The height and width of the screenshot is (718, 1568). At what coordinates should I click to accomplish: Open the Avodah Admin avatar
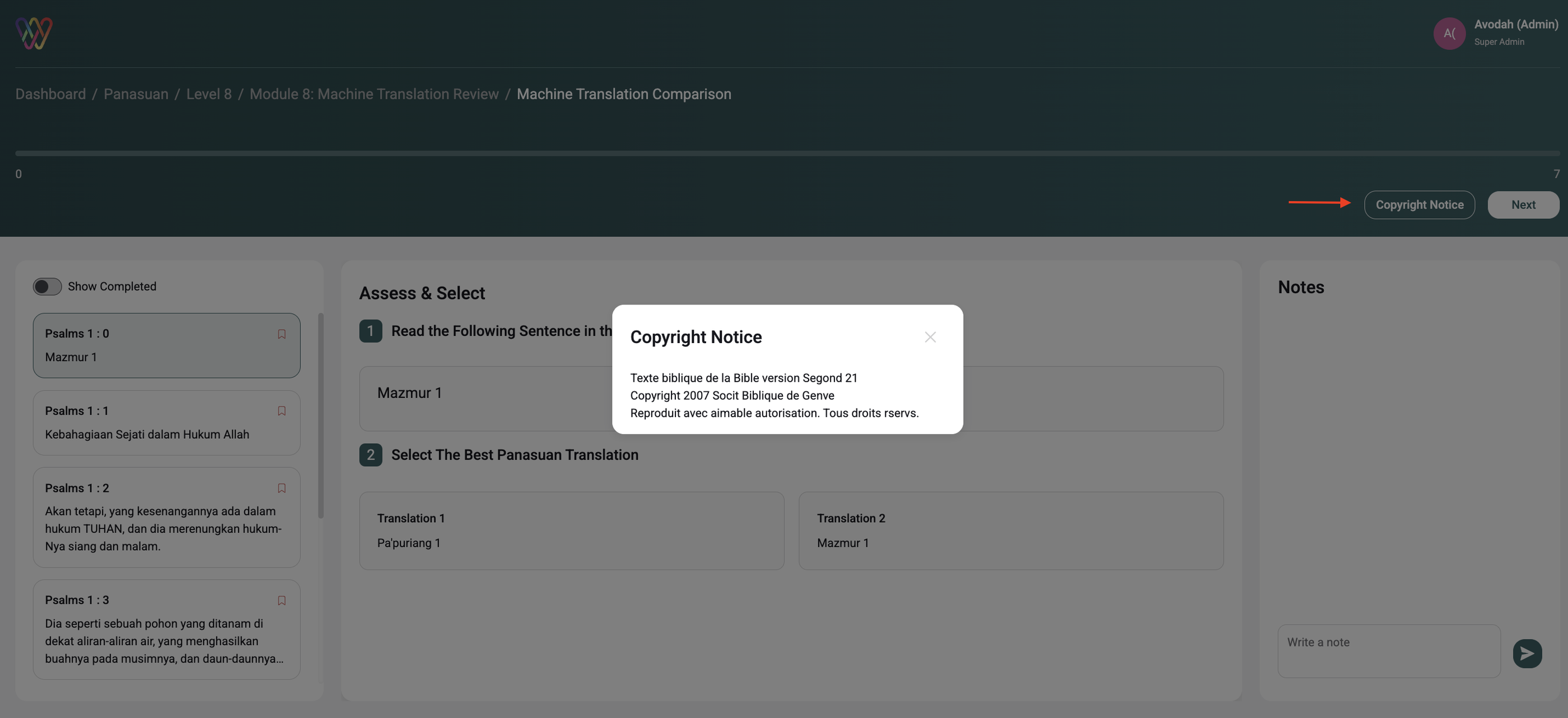click(1449, 34)
